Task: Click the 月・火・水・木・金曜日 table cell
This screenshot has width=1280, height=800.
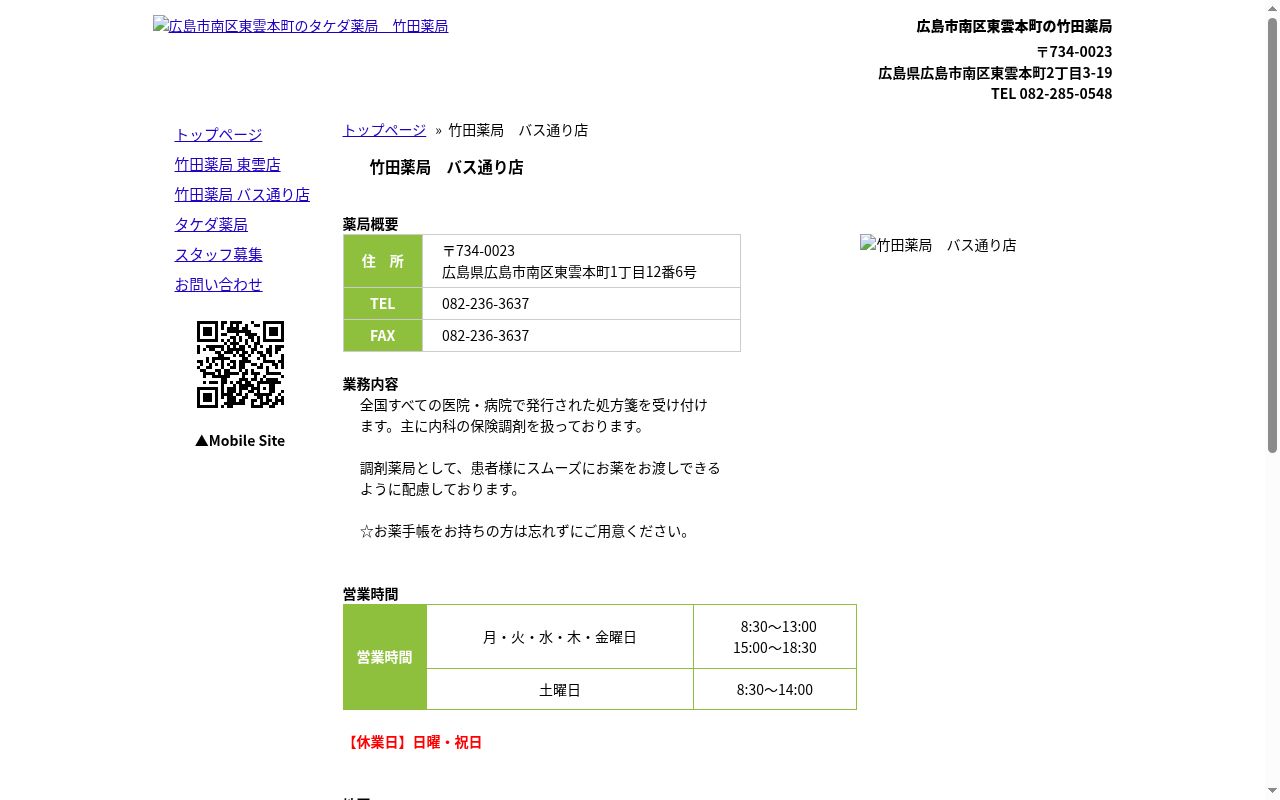Action: pos(560,637)
